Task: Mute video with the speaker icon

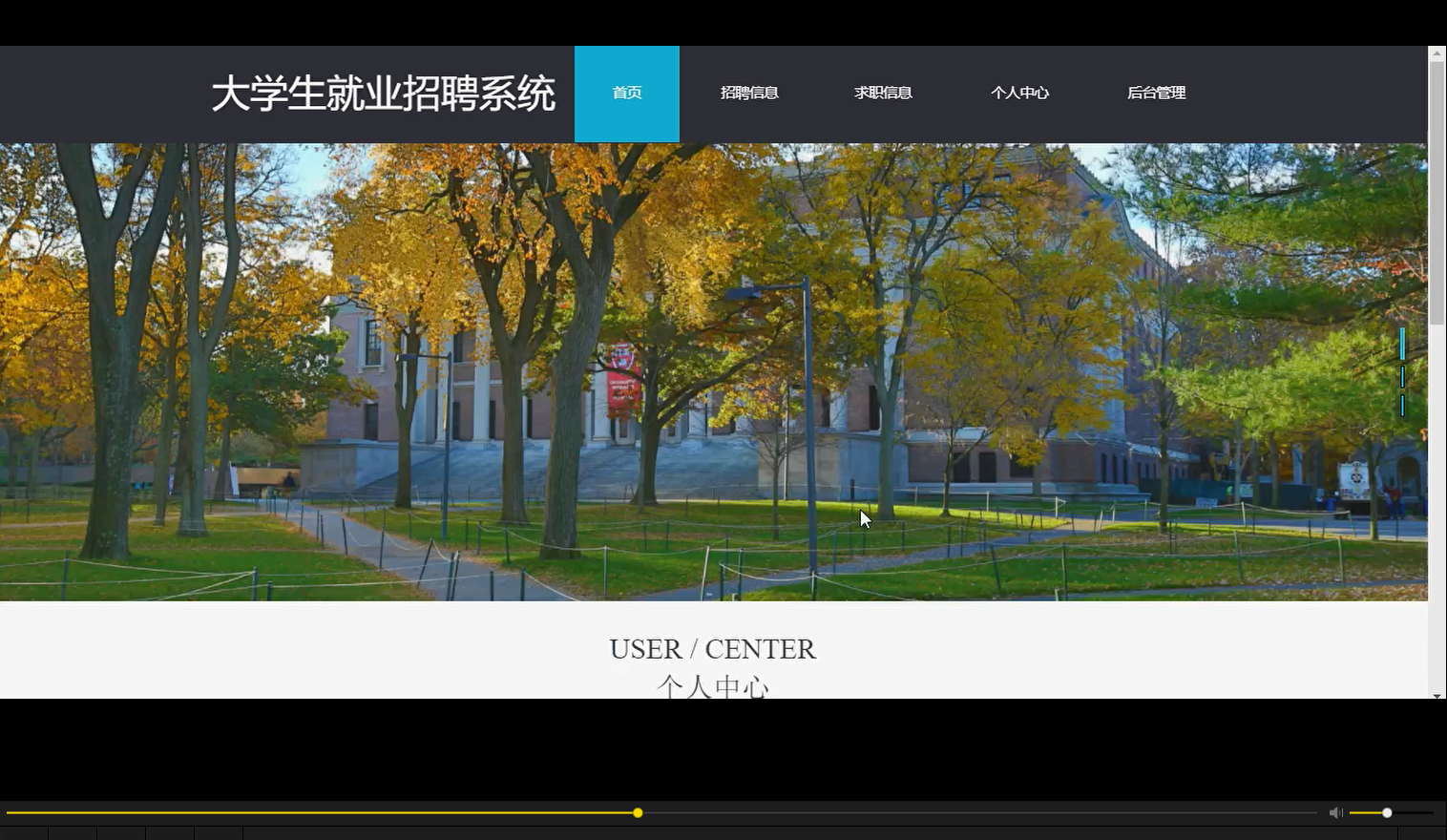Action: pyautogui.click(x=1335, y=812)
